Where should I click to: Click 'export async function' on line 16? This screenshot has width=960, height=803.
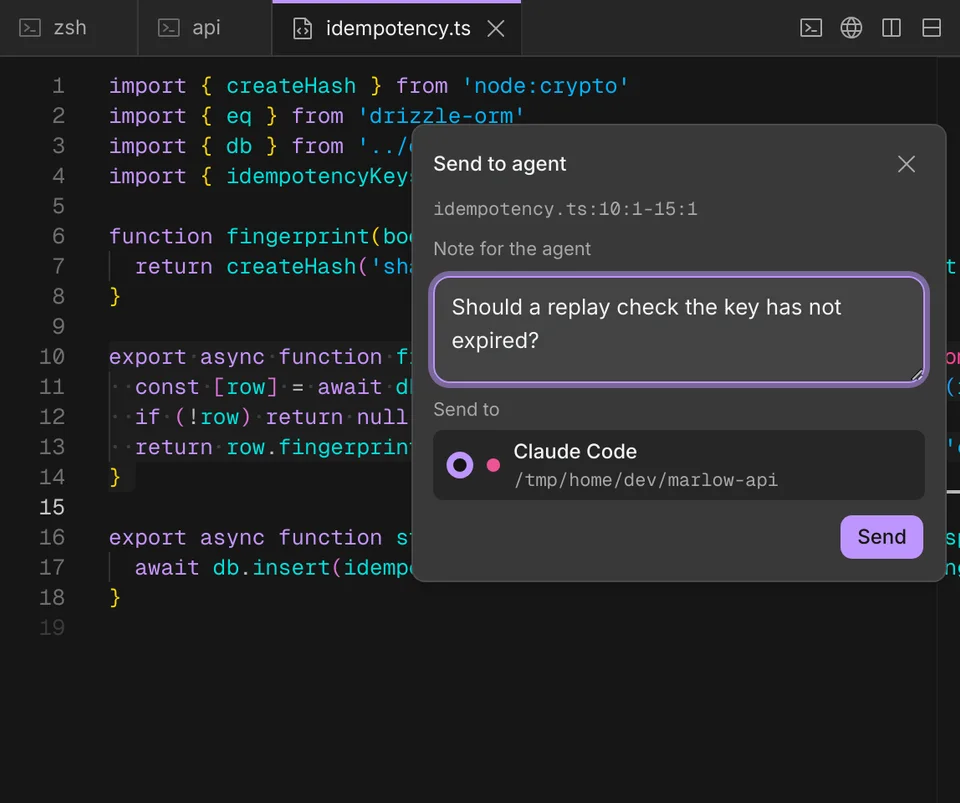[246, 537]
